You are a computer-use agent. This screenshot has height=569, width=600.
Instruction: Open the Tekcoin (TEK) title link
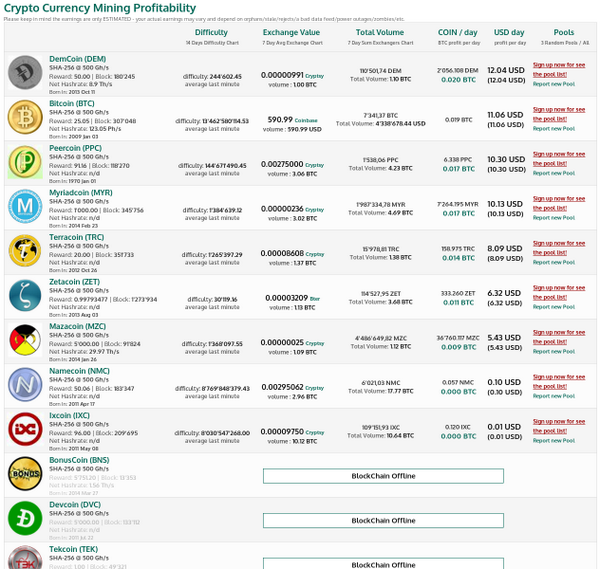[x=73, y=549]
